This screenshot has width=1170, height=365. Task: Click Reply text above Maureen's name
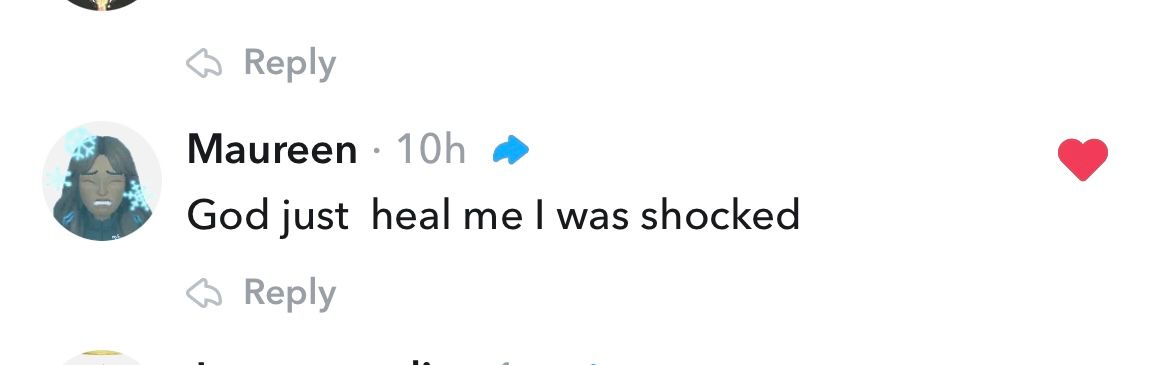pos(290,63)
